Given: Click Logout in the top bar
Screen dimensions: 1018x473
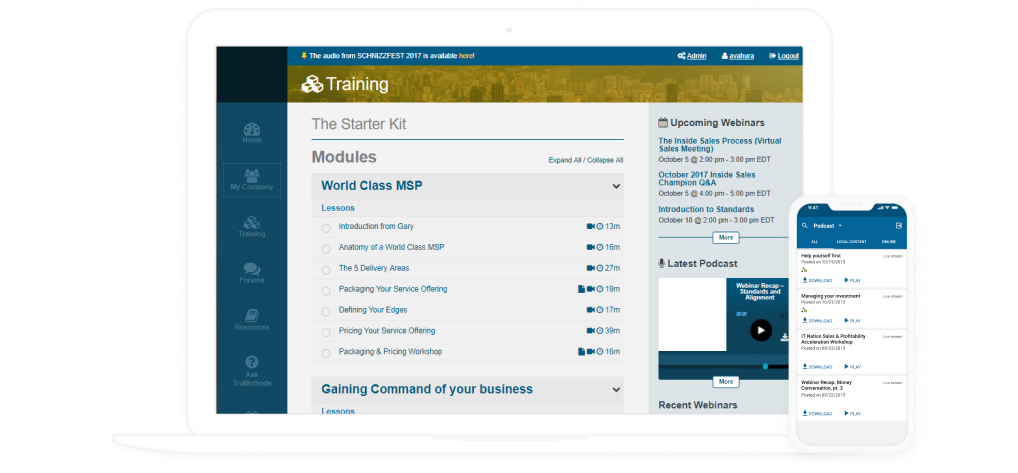Looking at the screenshot, I should (784, 56).
